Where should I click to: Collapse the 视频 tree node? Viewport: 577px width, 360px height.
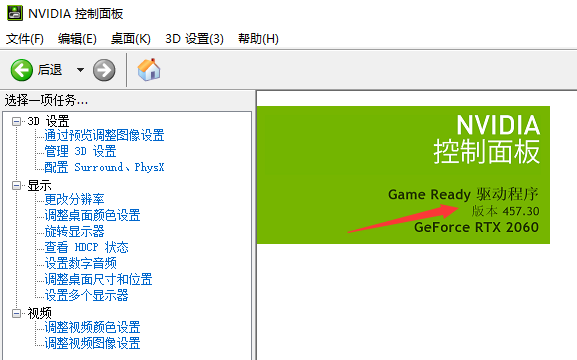(x=16, y=313)
